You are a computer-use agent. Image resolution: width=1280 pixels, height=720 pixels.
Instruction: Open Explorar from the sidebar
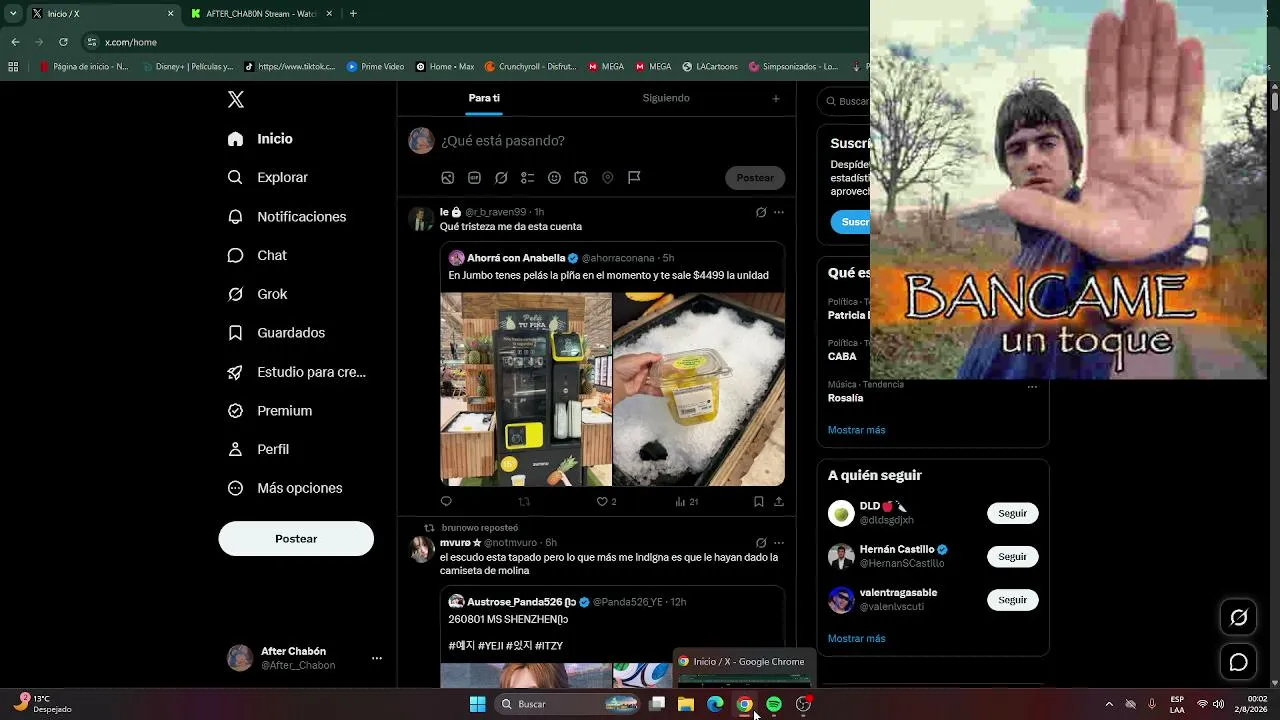click(x=267, y=177)
